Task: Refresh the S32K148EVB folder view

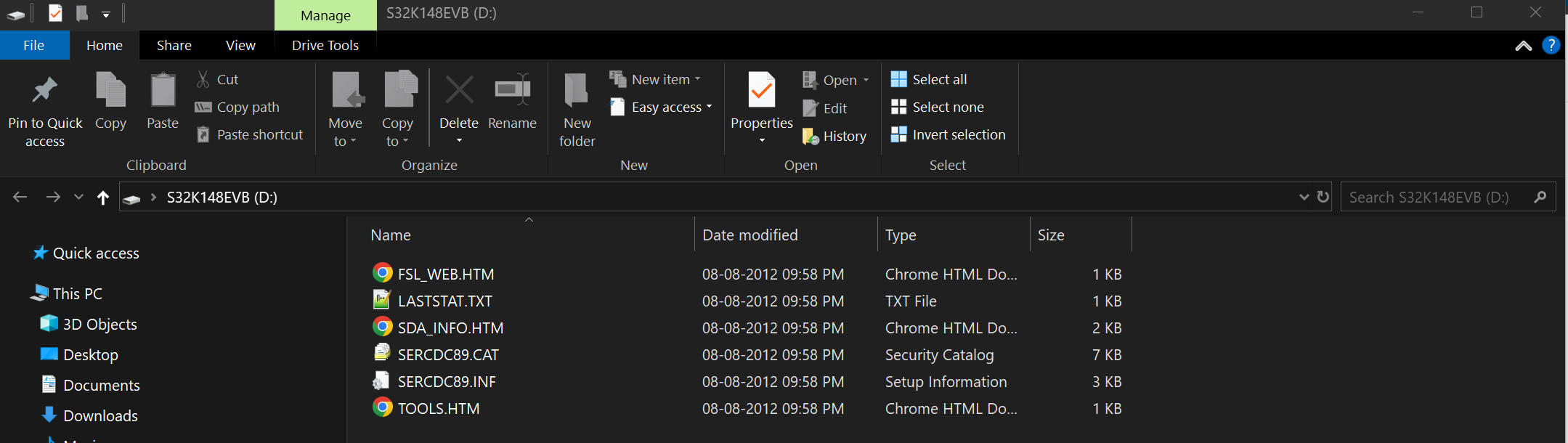Action: (x=1323, y=197)
